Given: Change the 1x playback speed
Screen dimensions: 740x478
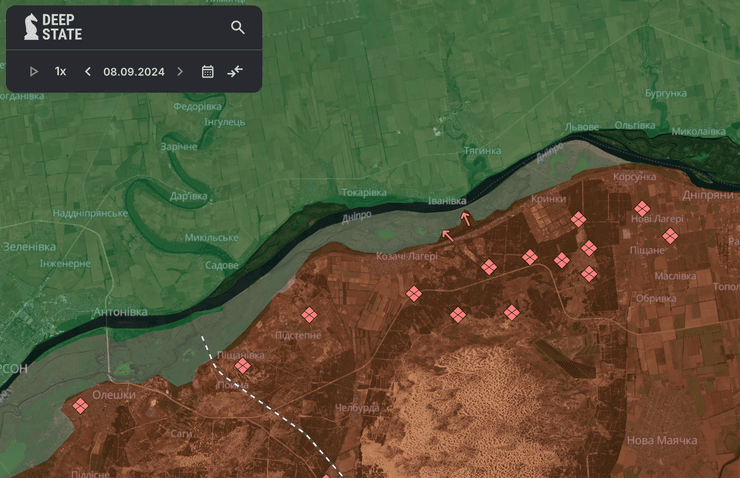Looking at the screenshot, I should pyautogui.click(x=60, y=71).
